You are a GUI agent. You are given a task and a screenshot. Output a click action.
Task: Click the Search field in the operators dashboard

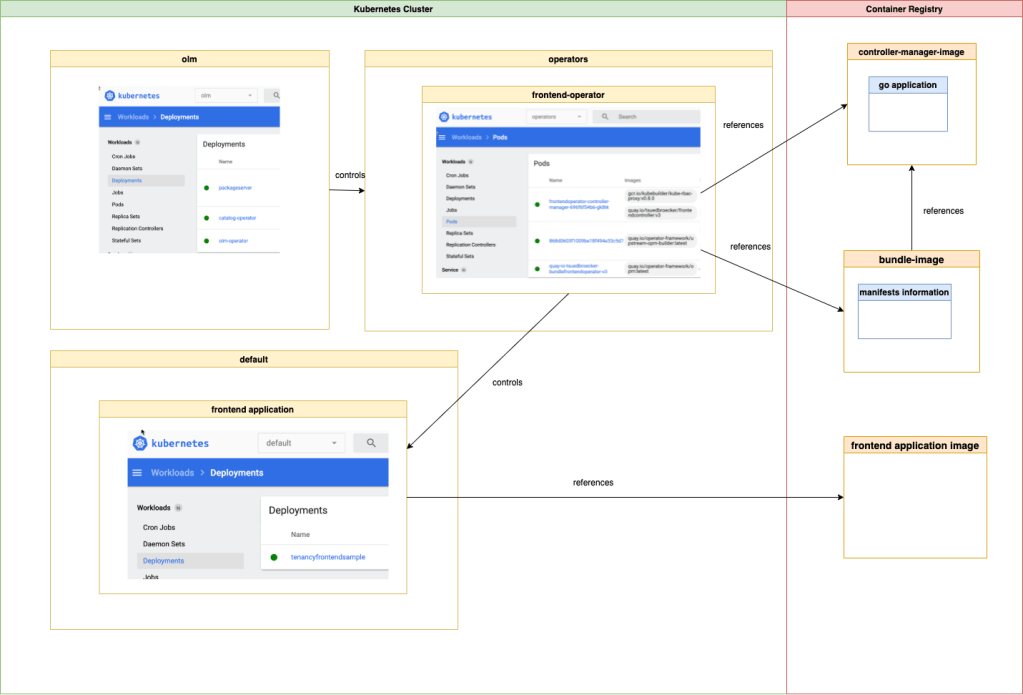[645, 117]
